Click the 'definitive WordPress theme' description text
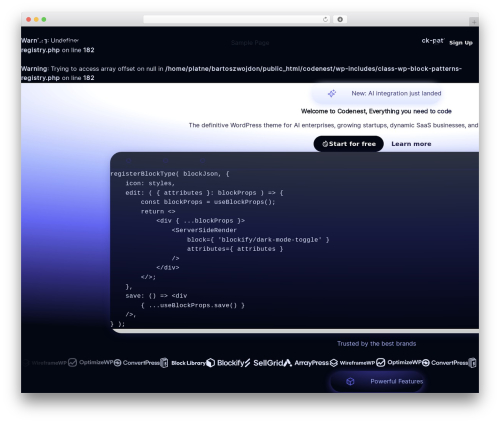 333,125
